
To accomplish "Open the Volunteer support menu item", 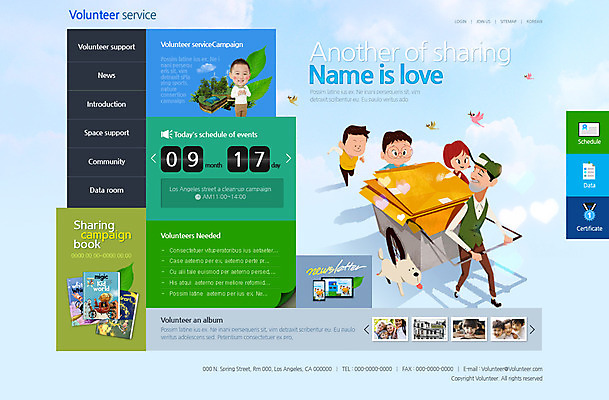I will (106, 47).
